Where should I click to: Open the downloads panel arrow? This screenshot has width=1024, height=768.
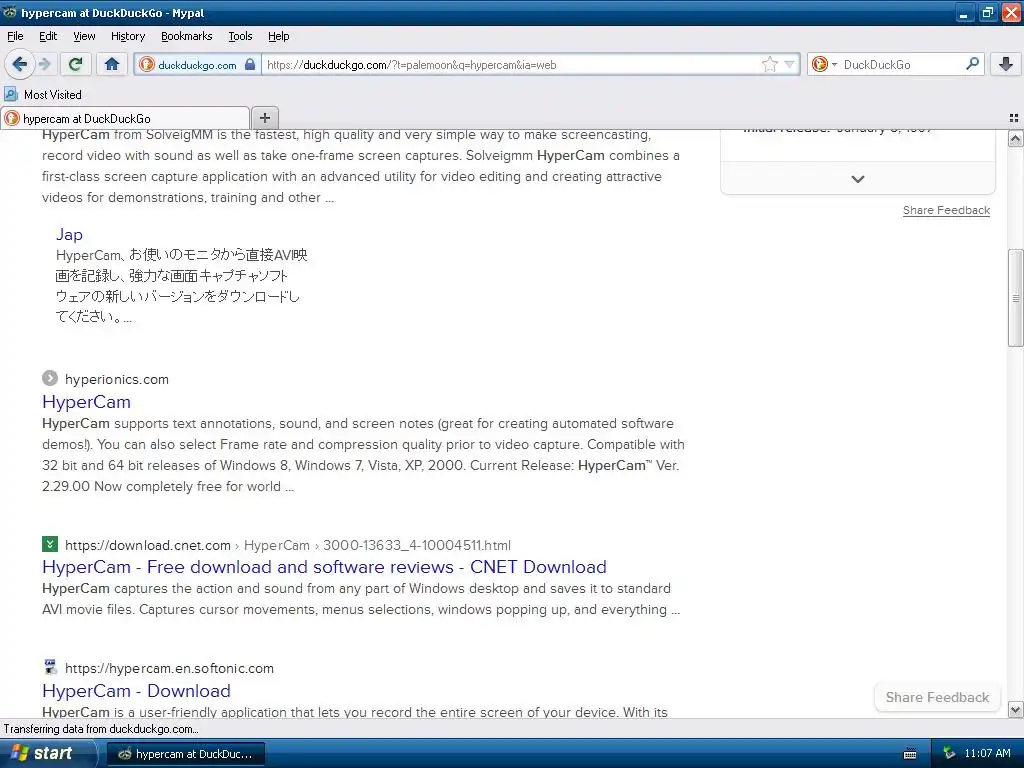1006,64
